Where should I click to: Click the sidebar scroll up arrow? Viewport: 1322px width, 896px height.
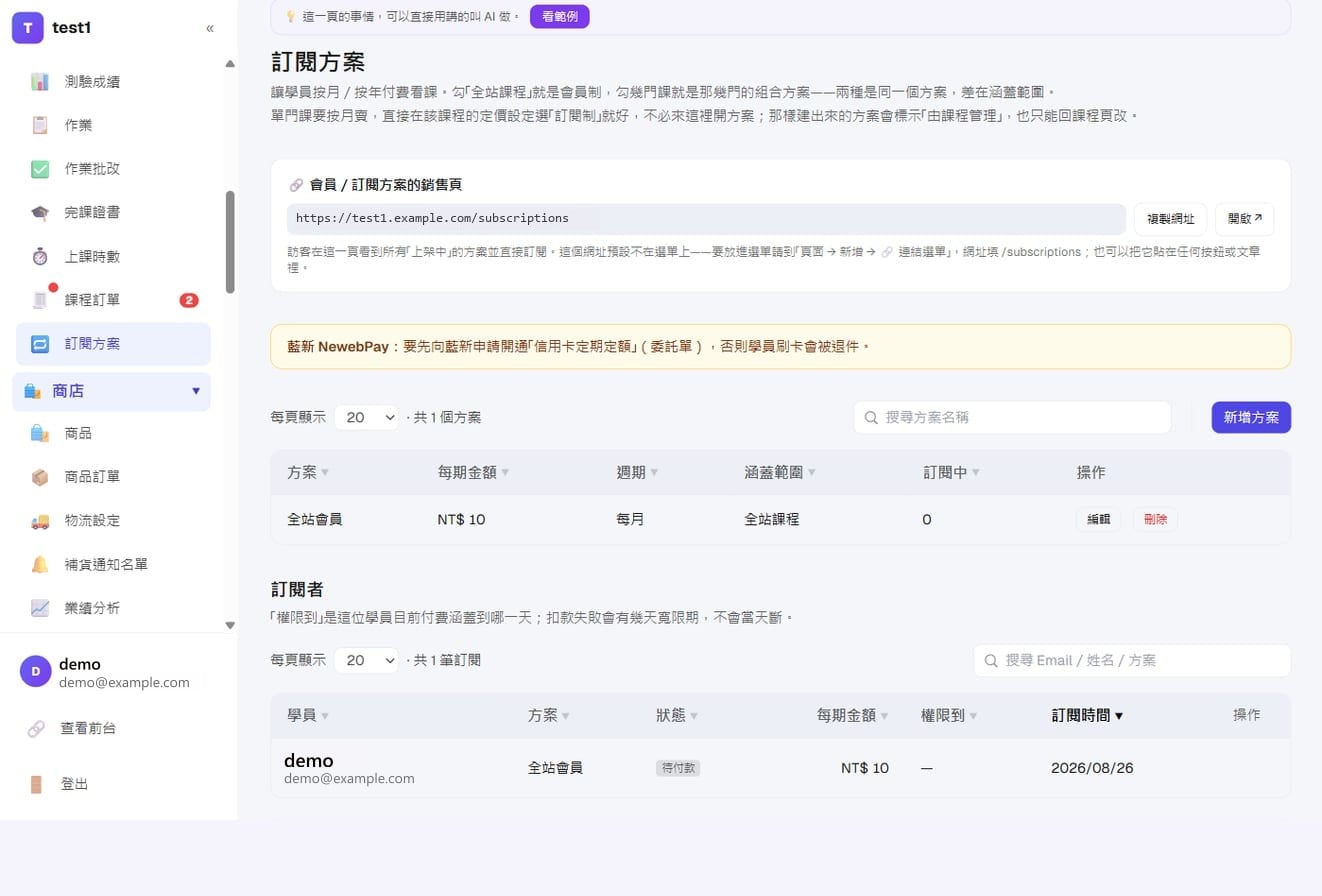tap(230, 64)
